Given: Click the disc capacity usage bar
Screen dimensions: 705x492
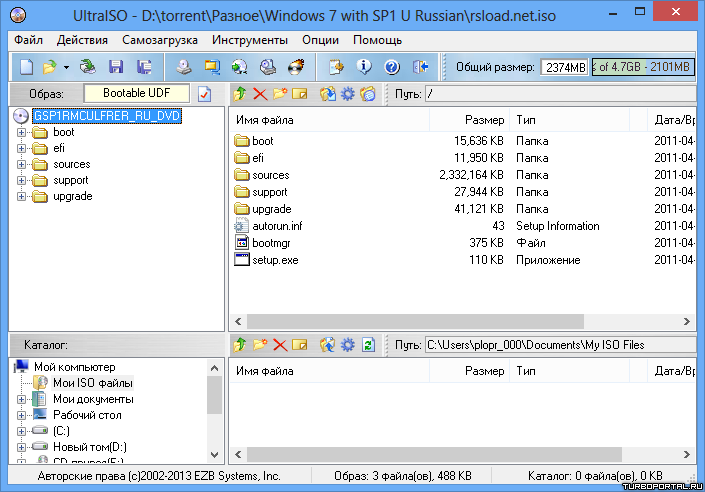Looking at the screenshot, I should pos(642,67).
